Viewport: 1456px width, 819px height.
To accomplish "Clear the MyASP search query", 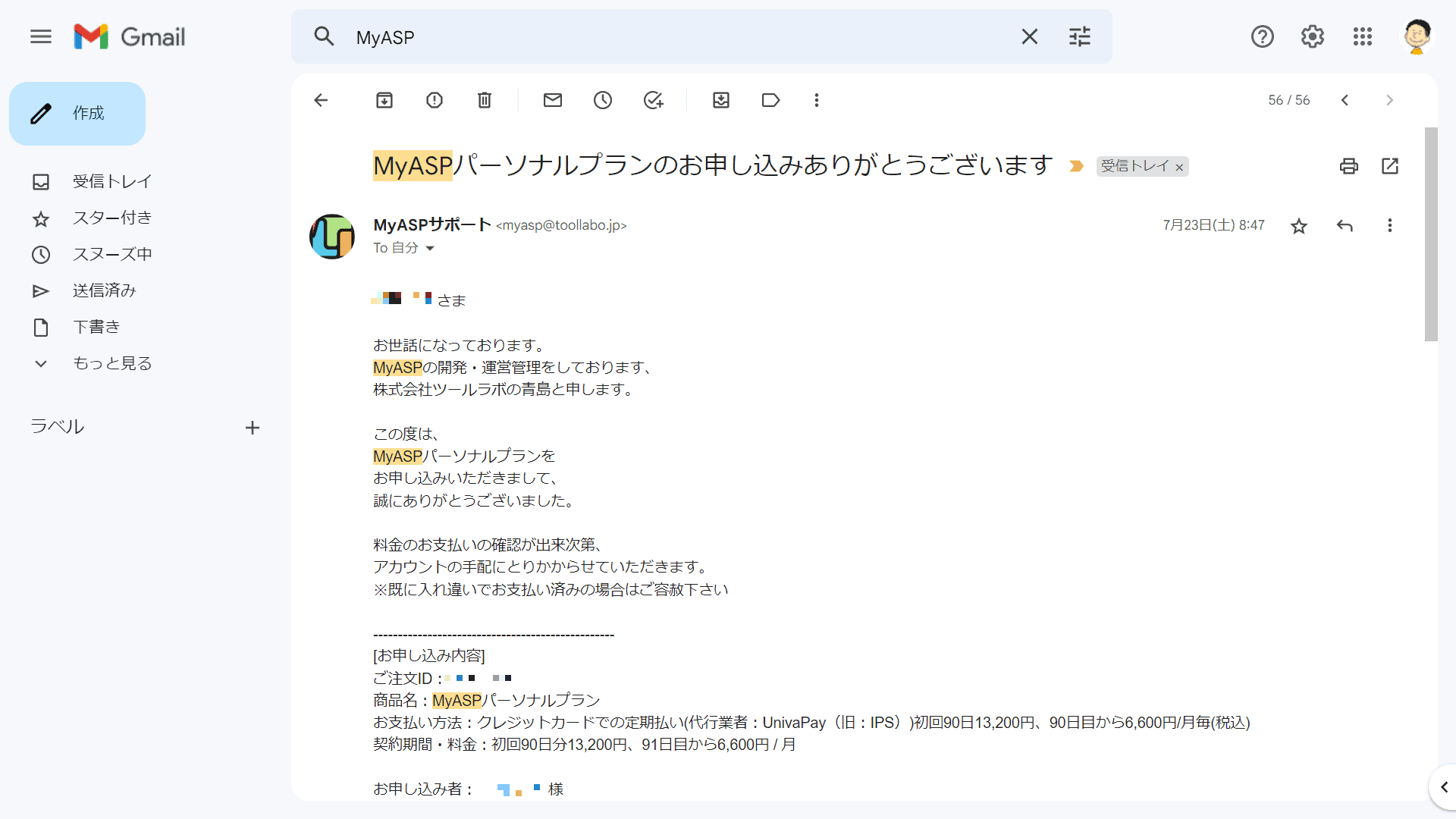I will 1029,36.
